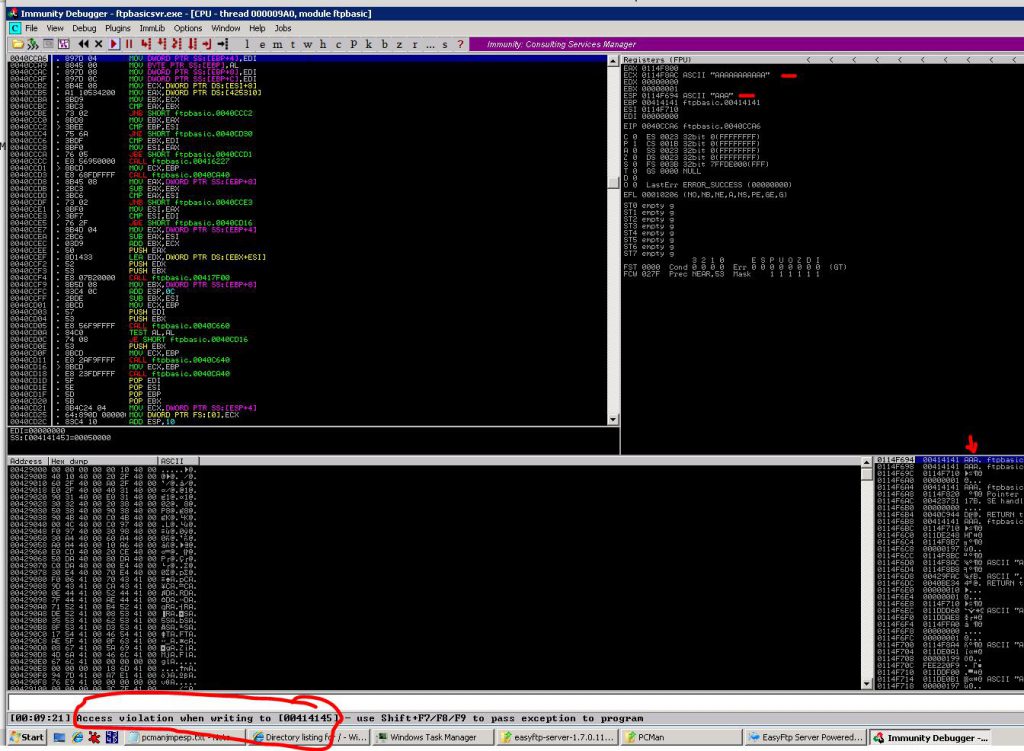The image size is (1024, 751).
Task: Switch to EasyFtp Server Powered taskbar button
Action: pyautogui.click(x=806, y=737)
